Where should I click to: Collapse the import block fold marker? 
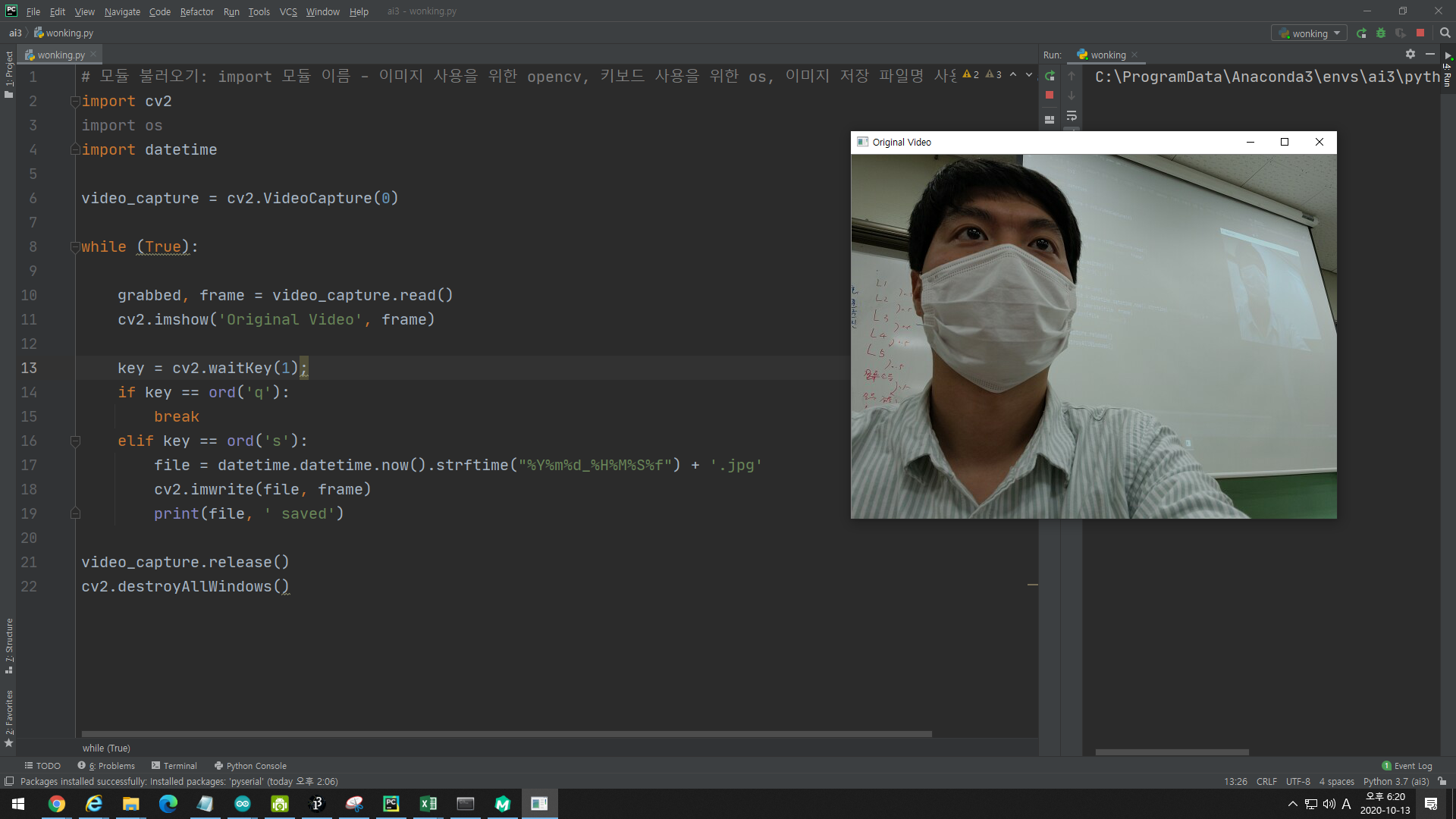click(x=75, y=101)
